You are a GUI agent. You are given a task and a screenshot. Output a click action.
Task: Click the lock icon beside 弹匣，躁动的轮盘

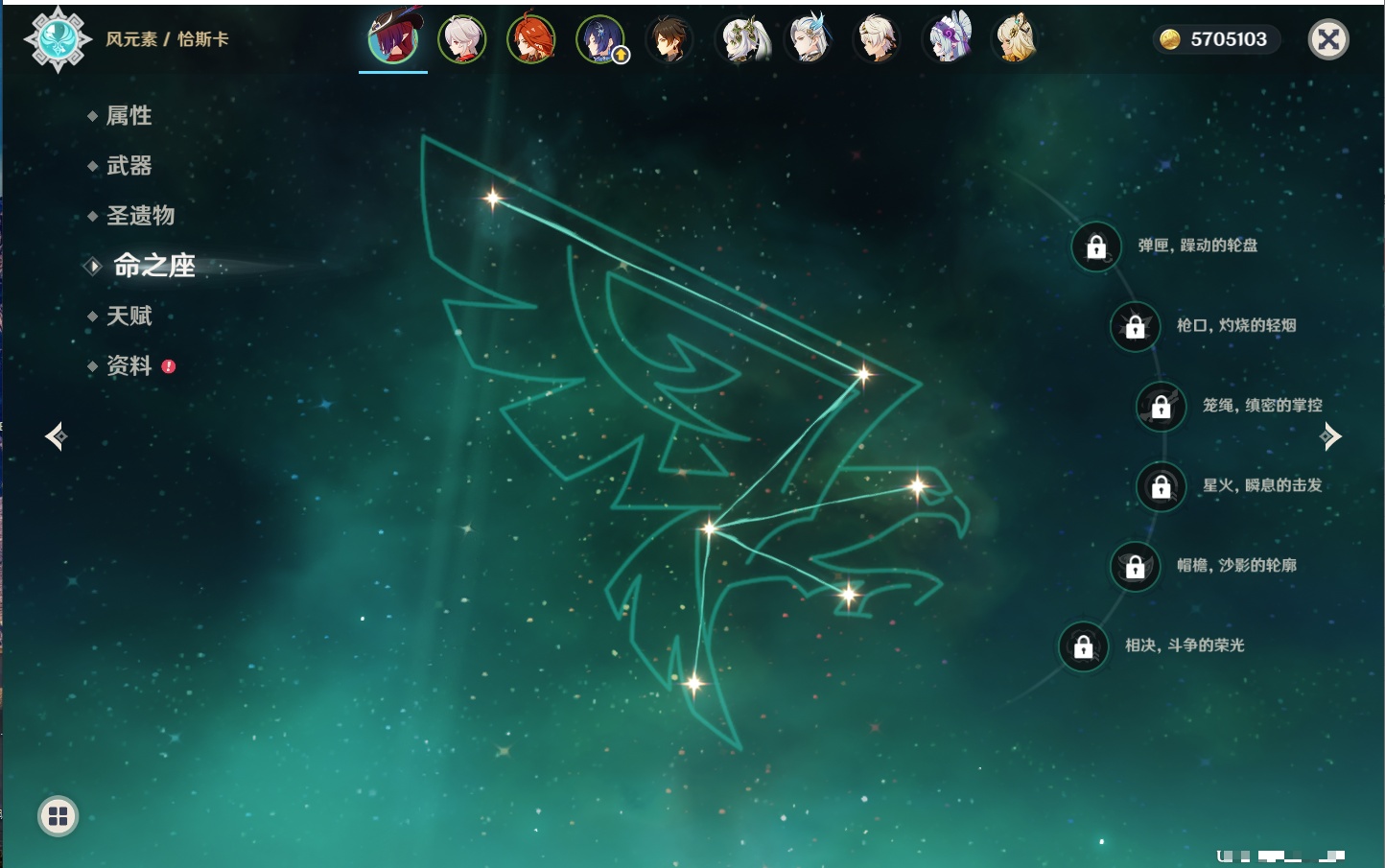pyautogui.click(x=1096, y=247)
